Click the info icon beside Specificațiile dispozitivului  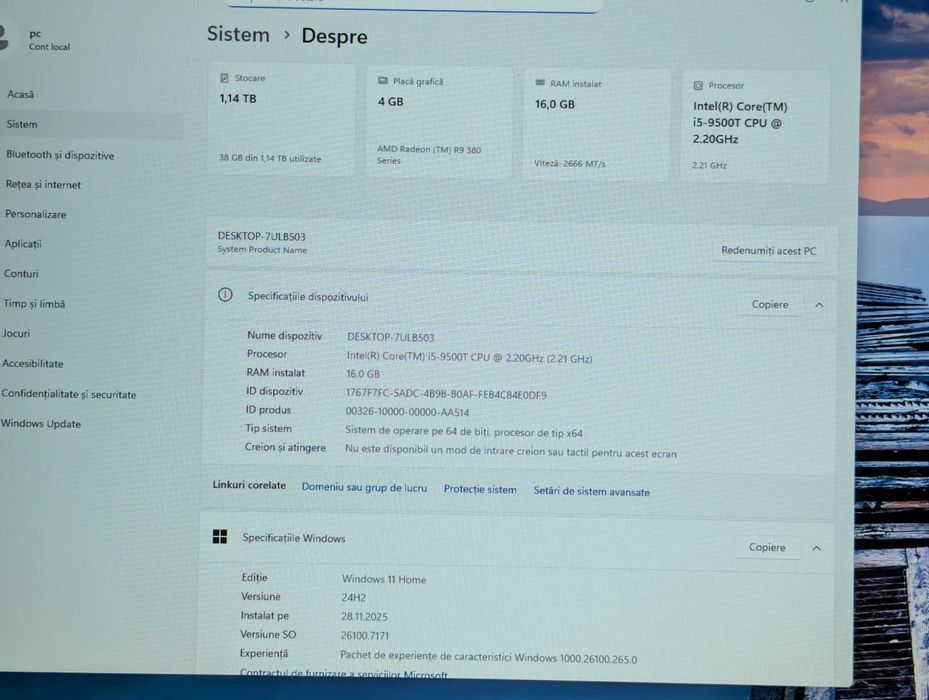225,295
